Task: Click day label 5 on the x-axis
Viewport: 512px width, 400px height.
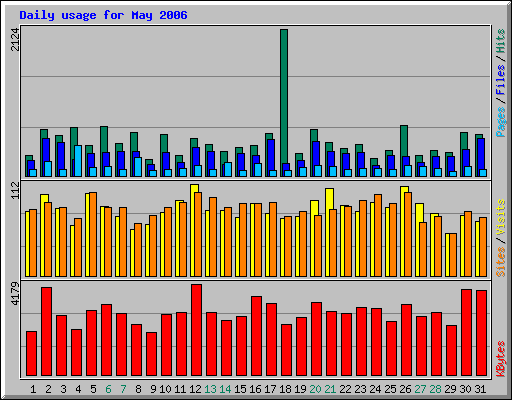Action: click(93, 389)
